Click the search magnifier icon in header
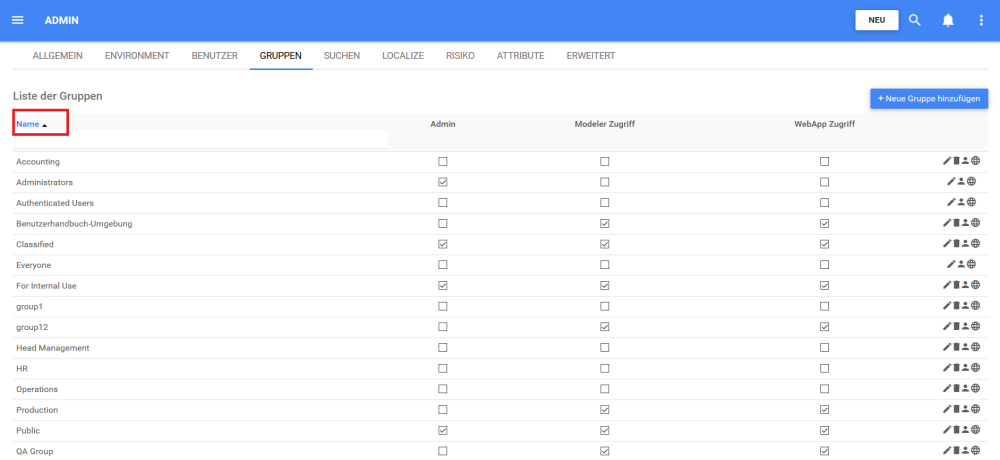The width and height of the screenshot is (1000, 460). (x=914, y=20)
